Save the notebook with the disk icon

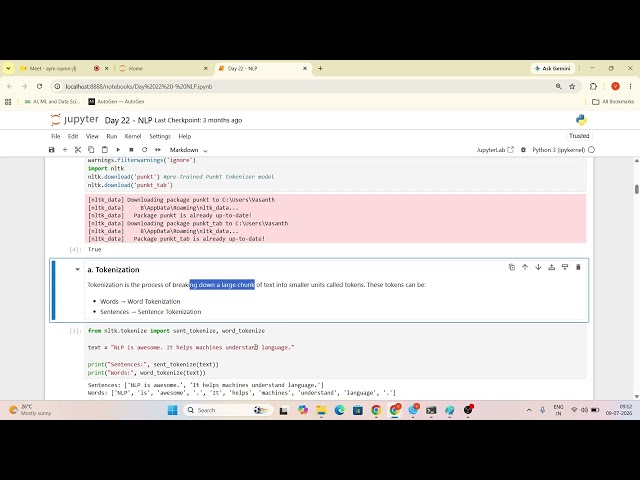(x=51, y=150)
